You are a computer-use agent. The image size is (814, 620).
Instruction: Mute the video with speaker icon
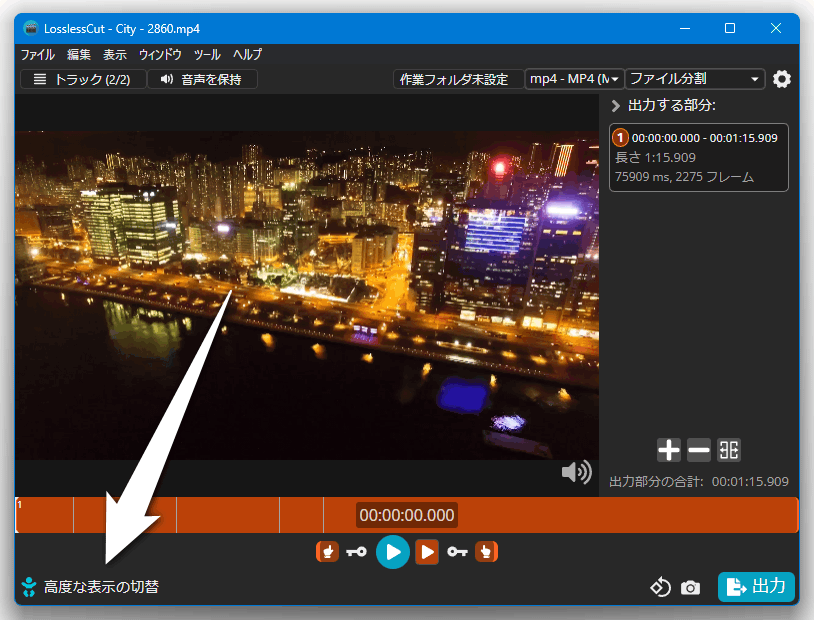577,472
